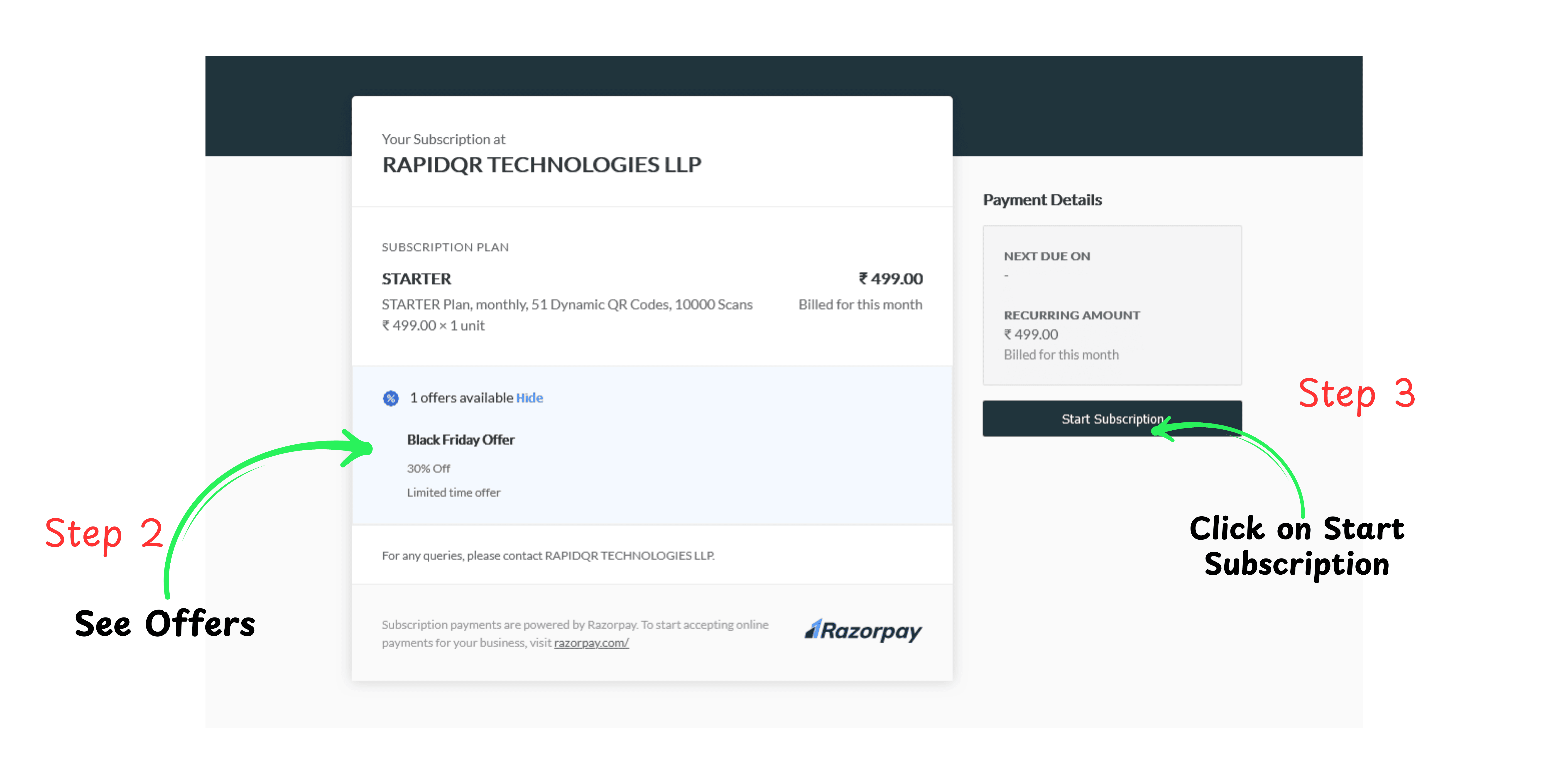Viewport: 1568px width, 784px height.
Task: Click the Billed for this month label
Action: pos(860,304)
